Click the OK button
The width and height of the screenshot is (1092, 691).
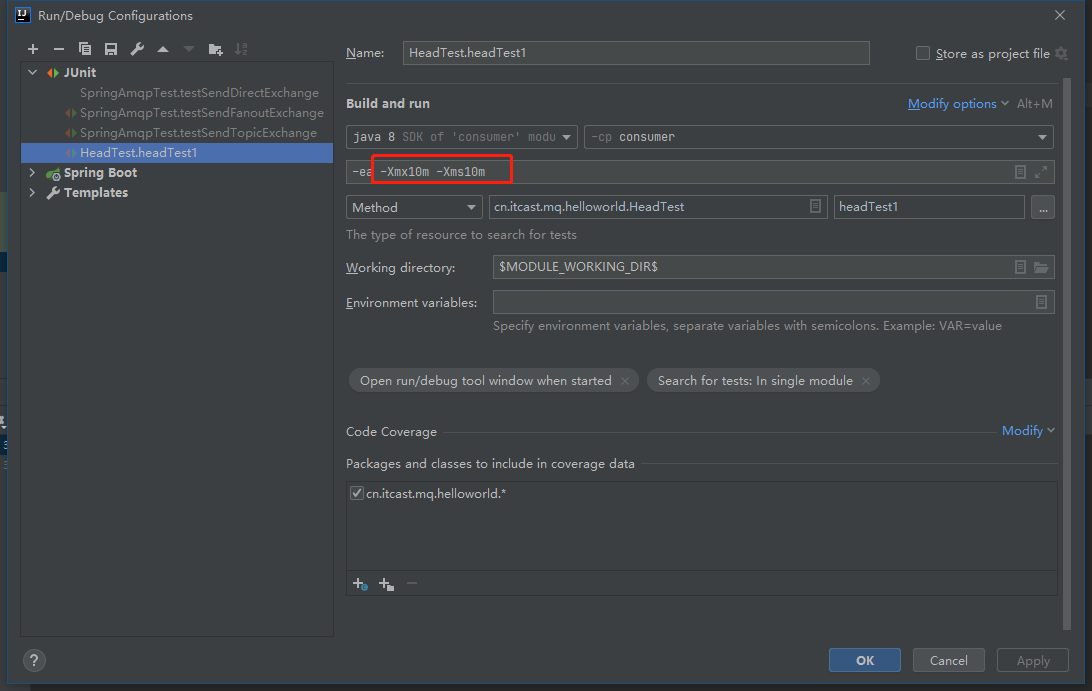coord(864,660)
